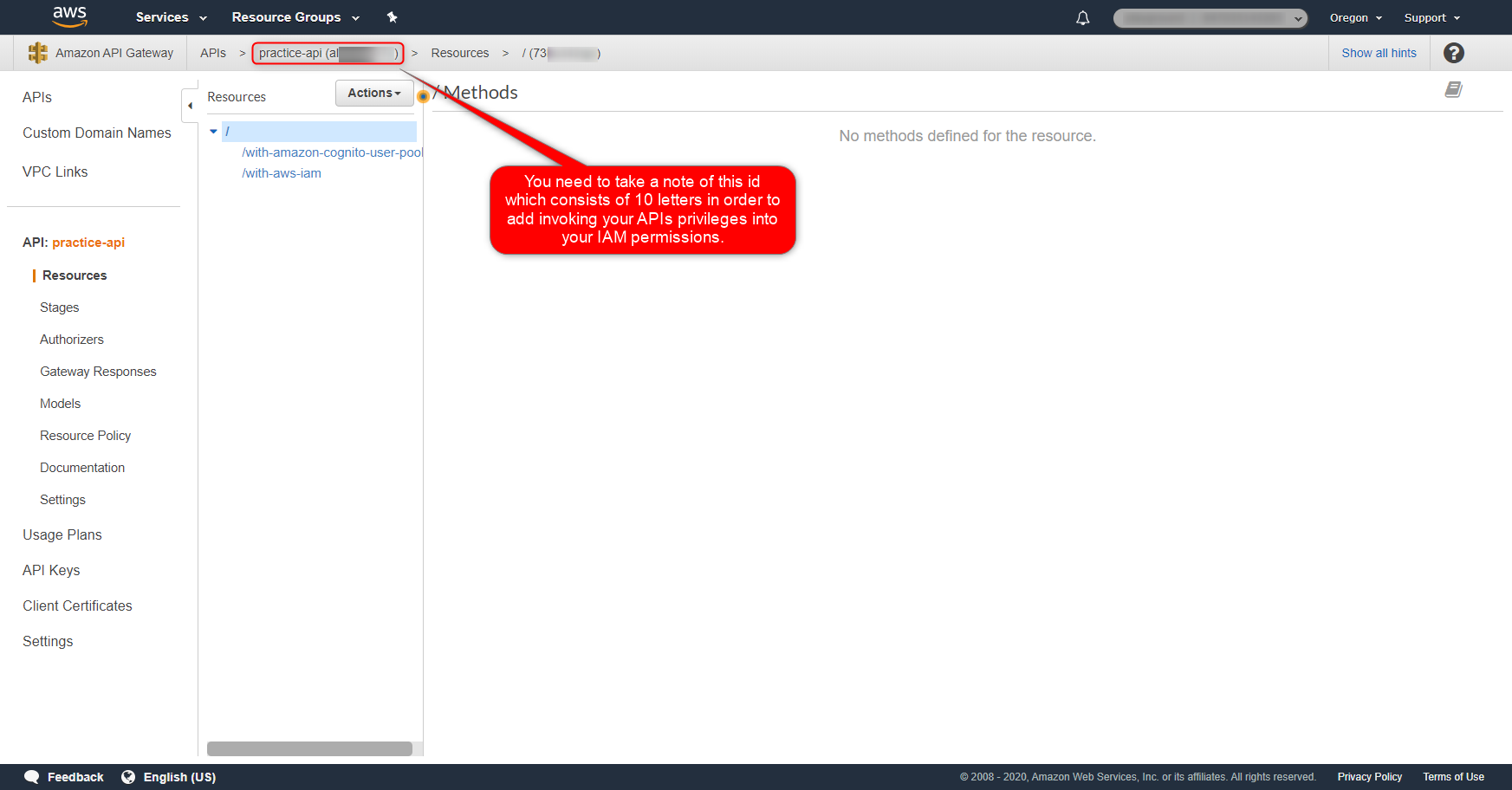Open Custom Domain Names
1512x790 pixels.
[x=97, y=133]
